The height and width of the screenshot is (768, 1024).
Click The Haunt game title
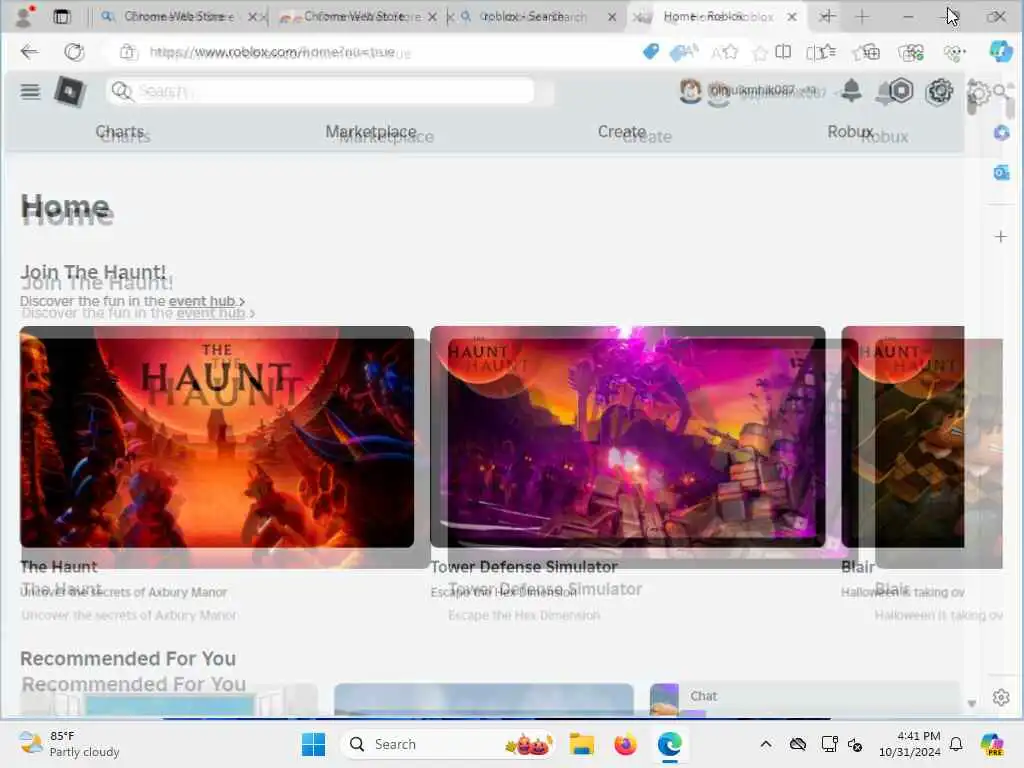click(59, 566)
